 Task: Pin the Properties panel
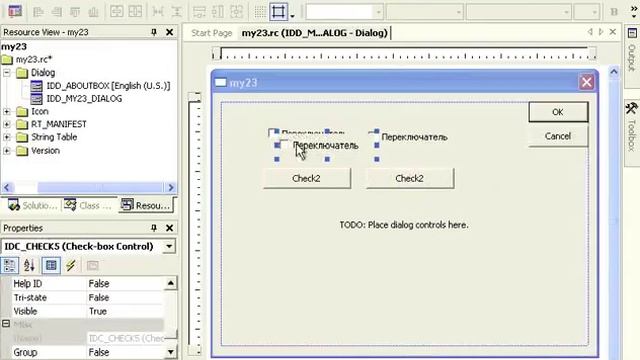154,228
